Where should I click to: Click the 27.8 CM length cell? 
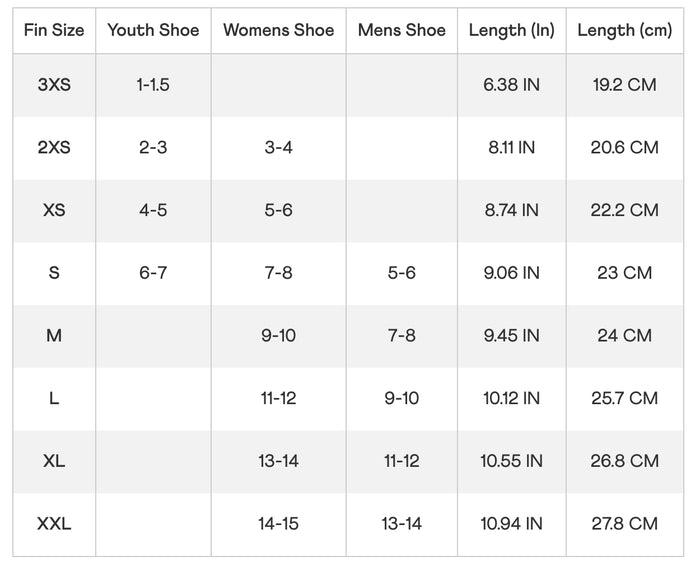coord(625,524)
